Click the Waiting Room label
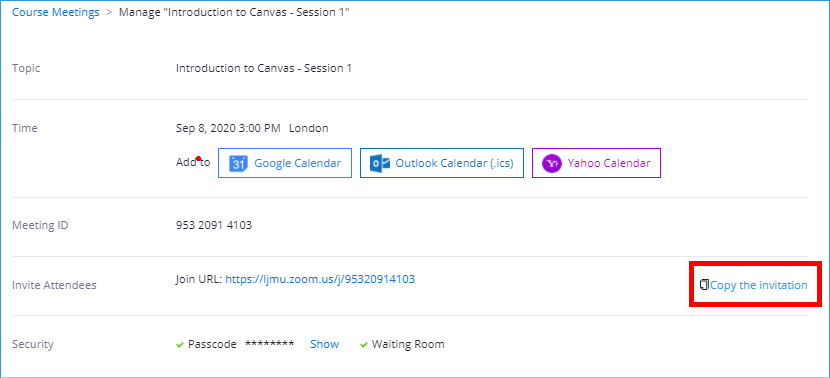The image size is (830, 378). tap(408, 344)
